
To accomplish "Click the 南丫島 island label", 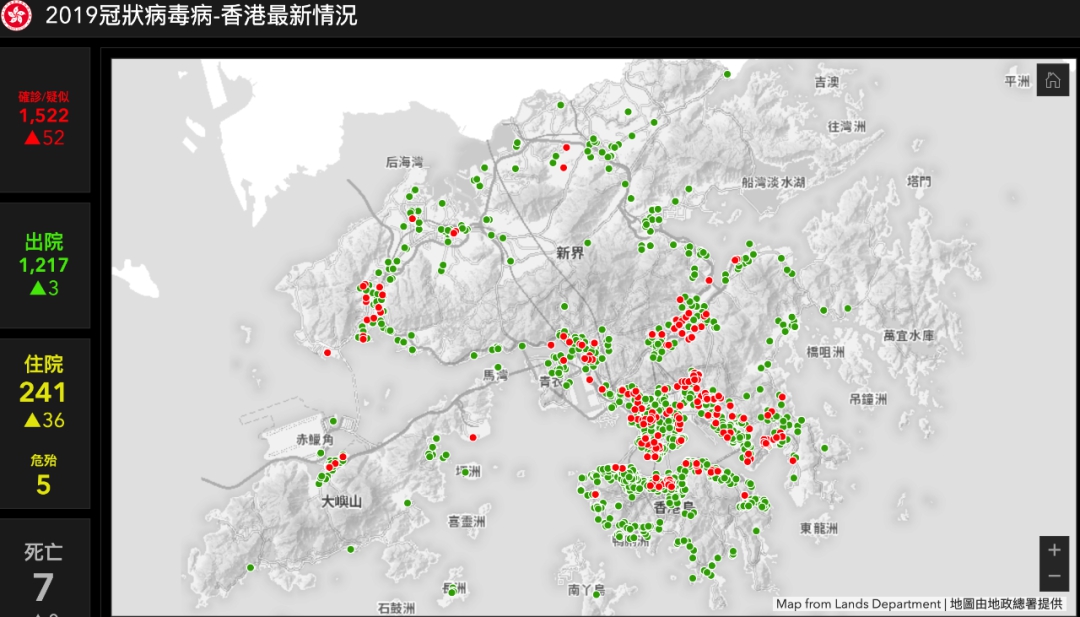I will click(x=586, y=590).
